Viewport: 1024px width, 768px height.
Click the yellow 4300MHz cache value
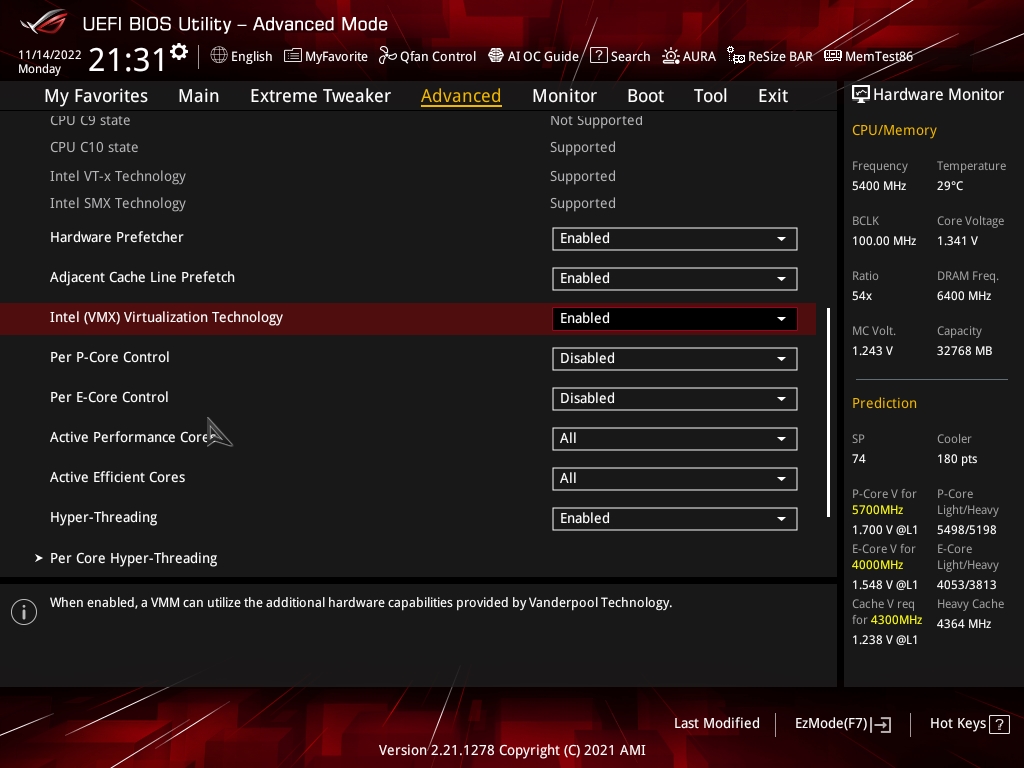(896, 620)
